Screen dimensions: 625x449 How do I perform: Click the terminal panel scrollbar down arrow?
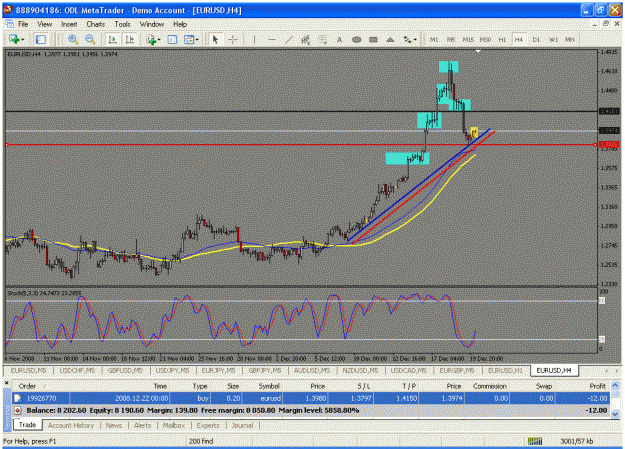(x=615, y=414)
